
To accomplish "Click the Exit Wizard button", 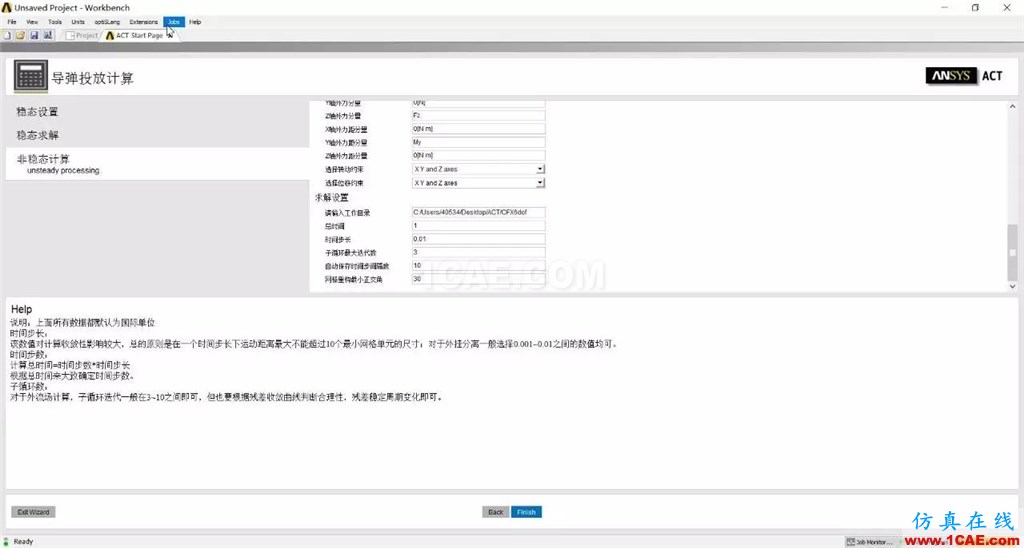I will coord(33,512).
